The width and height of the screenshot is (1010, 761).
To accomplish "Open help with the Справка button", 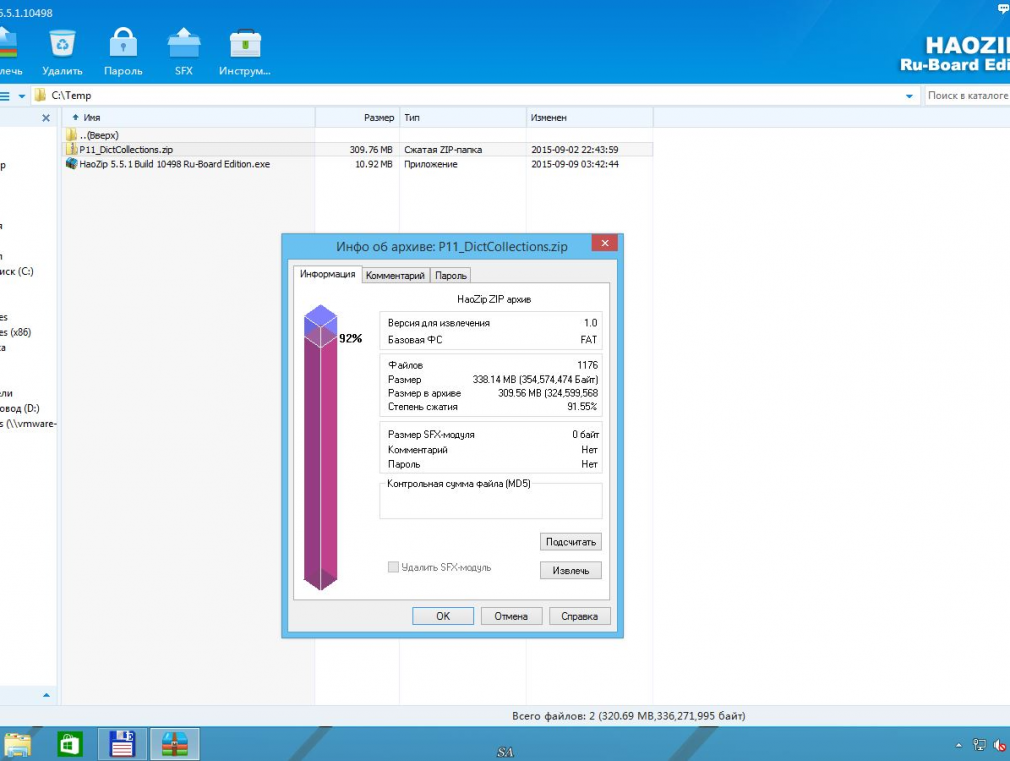I will click(x=579, y=616).
